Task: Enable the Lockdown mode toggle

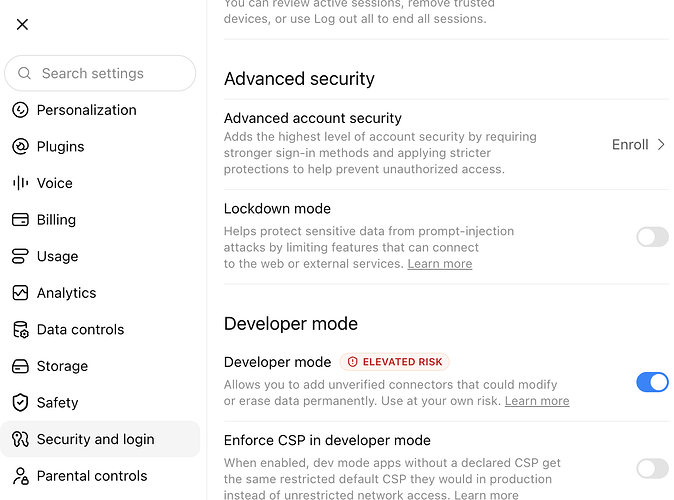Action: point(653,237)
